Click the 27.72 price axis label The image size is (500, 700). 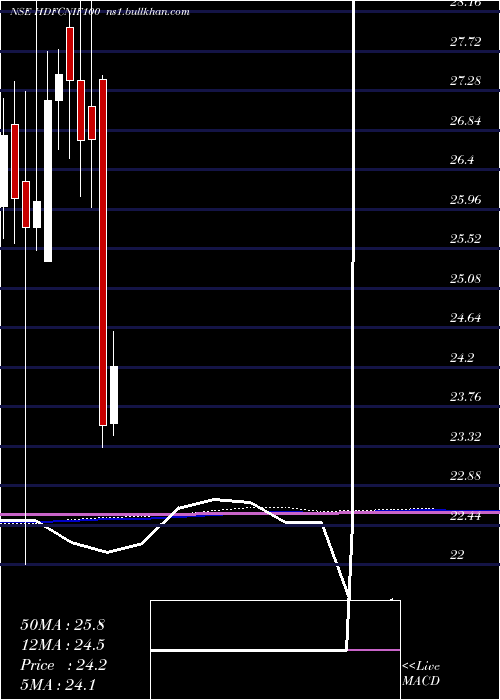tap(466, 42)
